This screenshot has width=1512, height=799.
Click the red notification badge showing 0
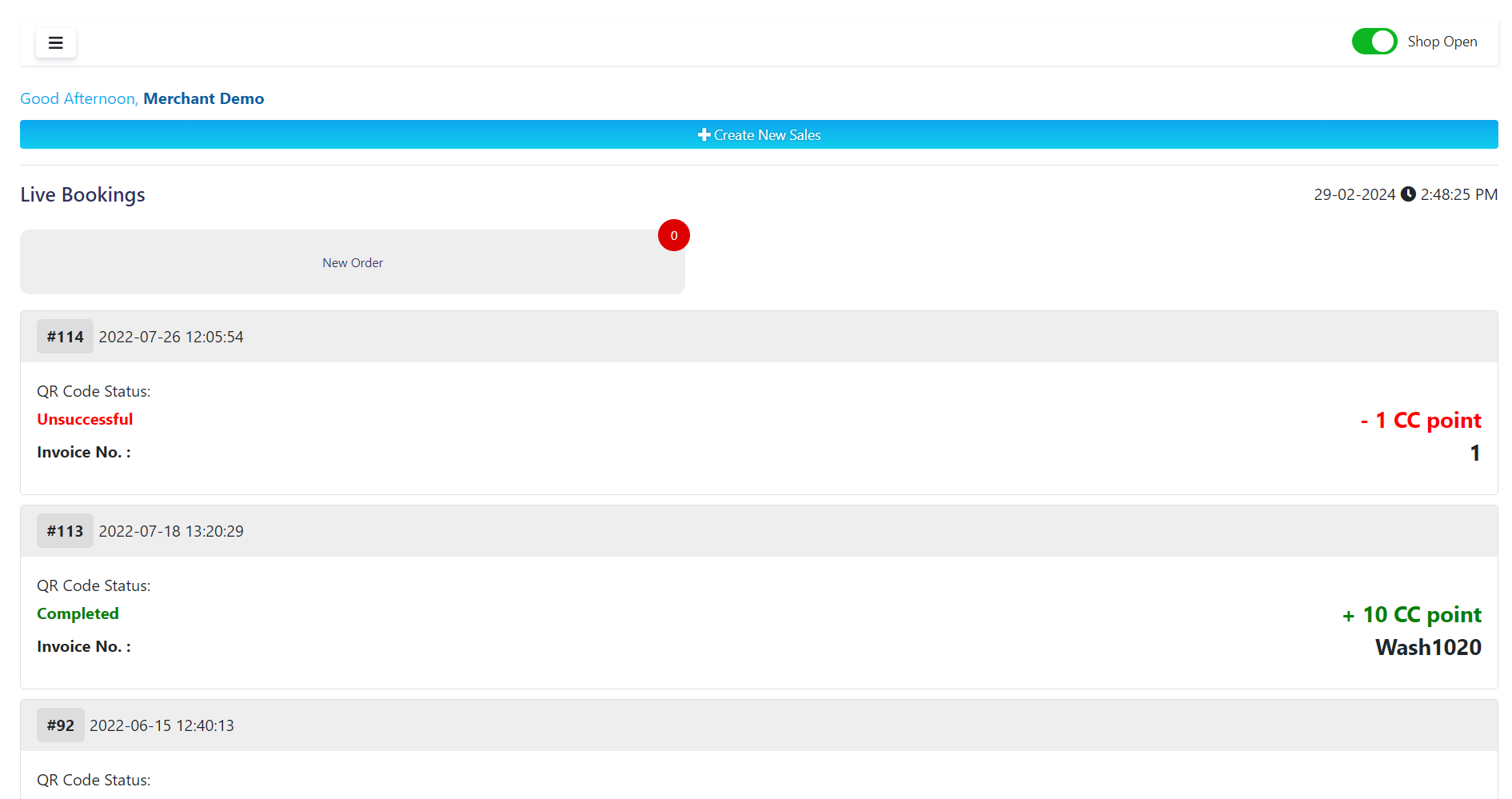click(673, 235)
